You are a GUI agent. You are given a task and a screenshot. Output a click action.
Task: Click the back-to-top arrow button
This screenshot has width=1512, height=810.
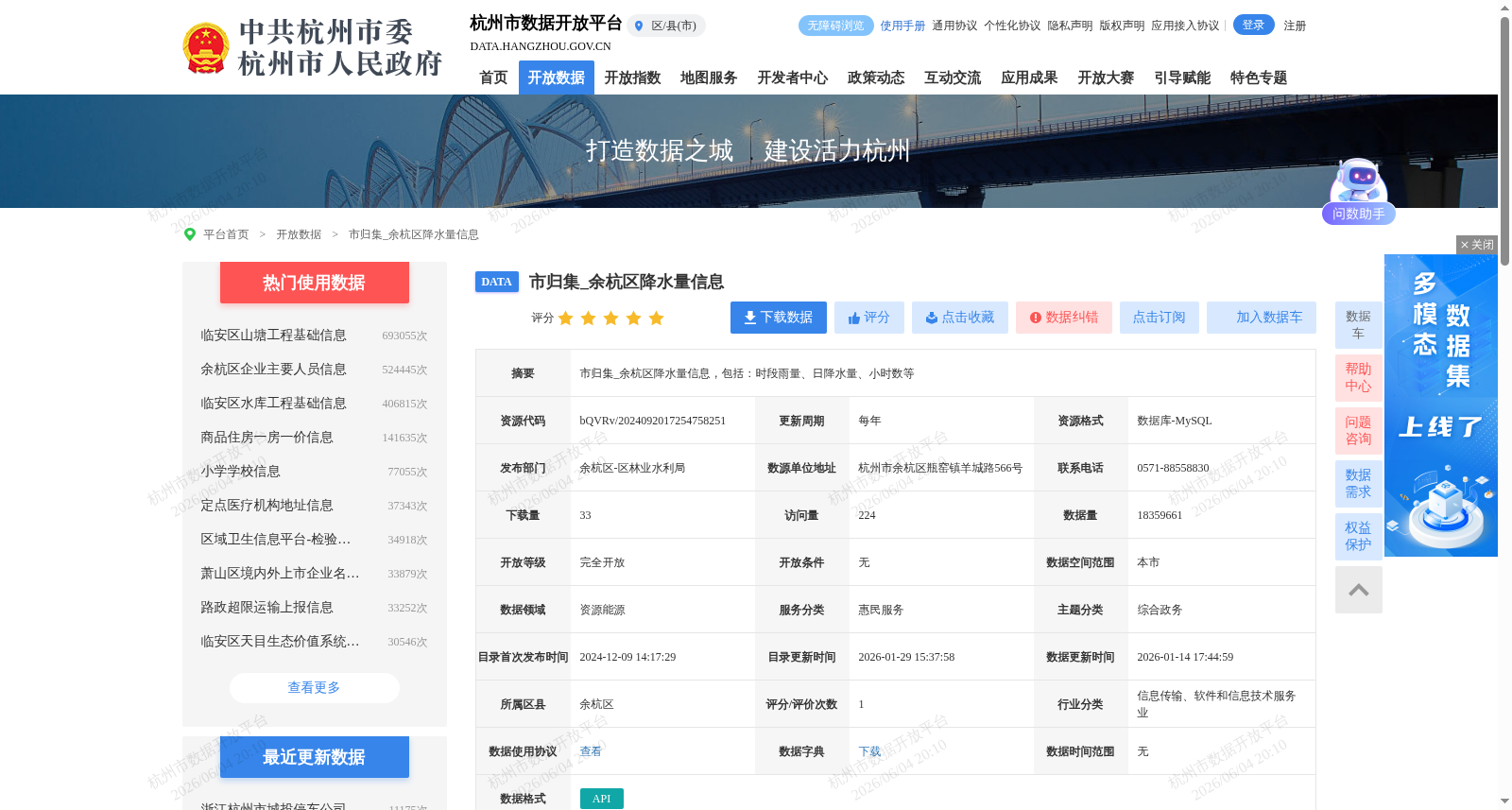click(x=1359, y=590)
